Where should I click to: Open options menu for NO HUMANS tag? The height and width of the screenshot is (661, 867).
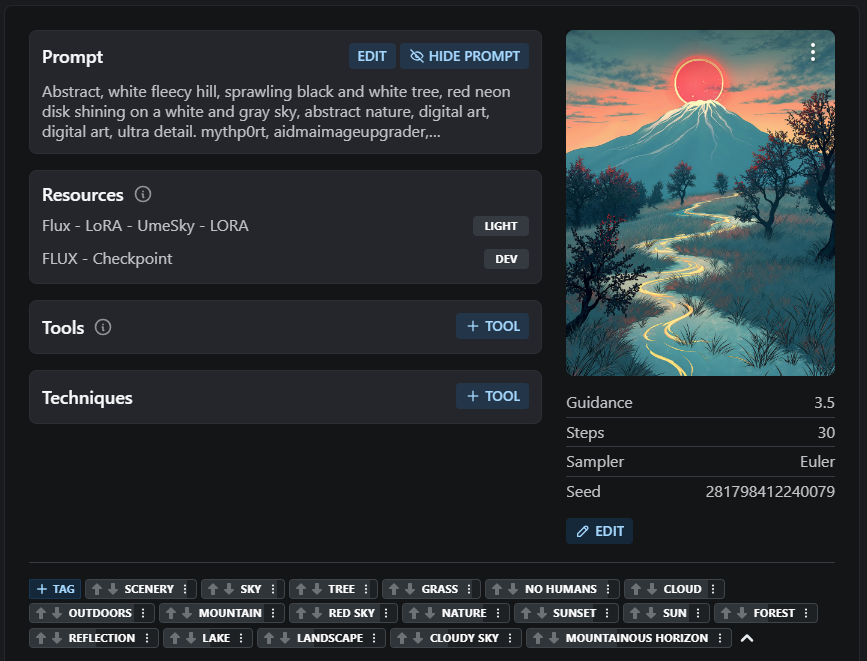607,589
